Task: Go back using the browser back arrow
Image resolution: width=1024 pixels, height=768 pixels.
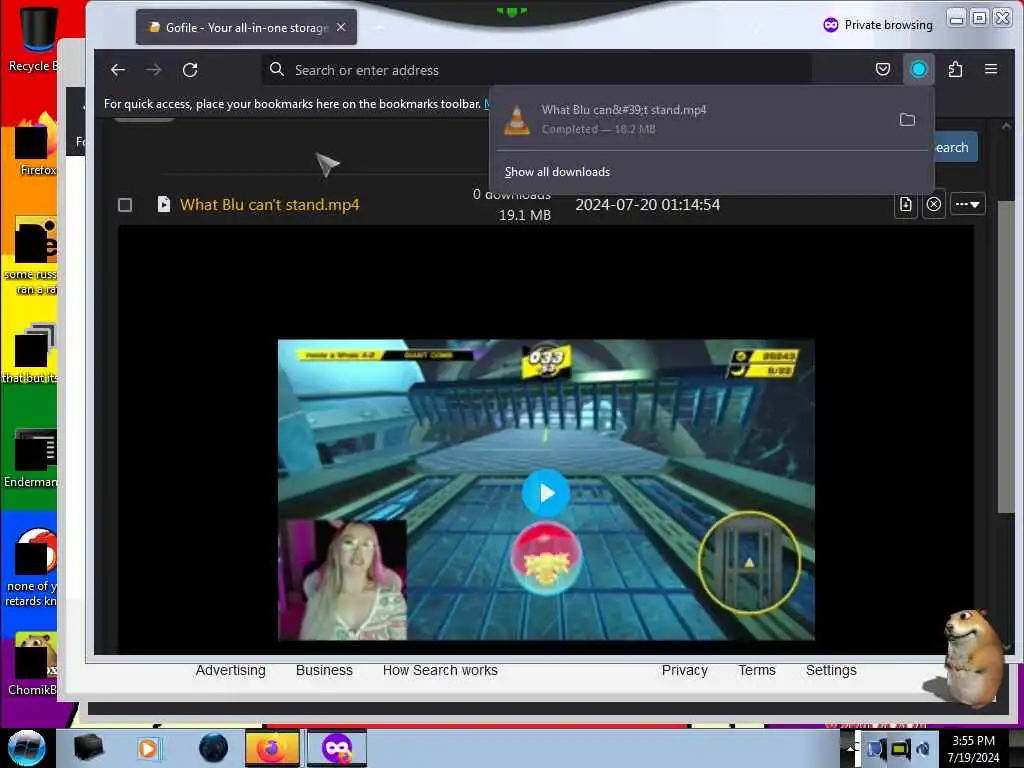Action: coord(118,70)
